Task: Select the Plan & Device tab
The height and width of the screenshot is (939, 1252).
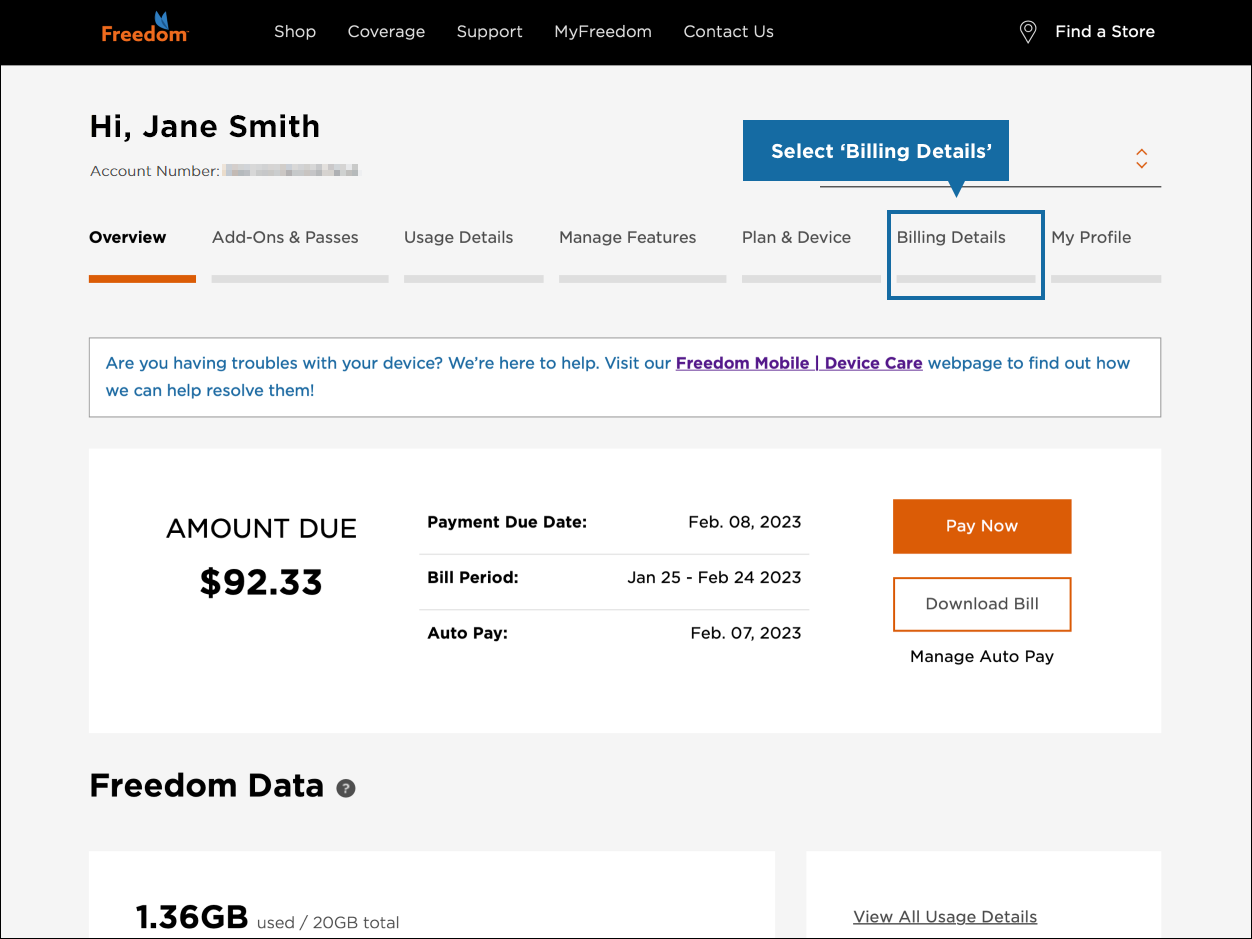Action: point(796,237)
